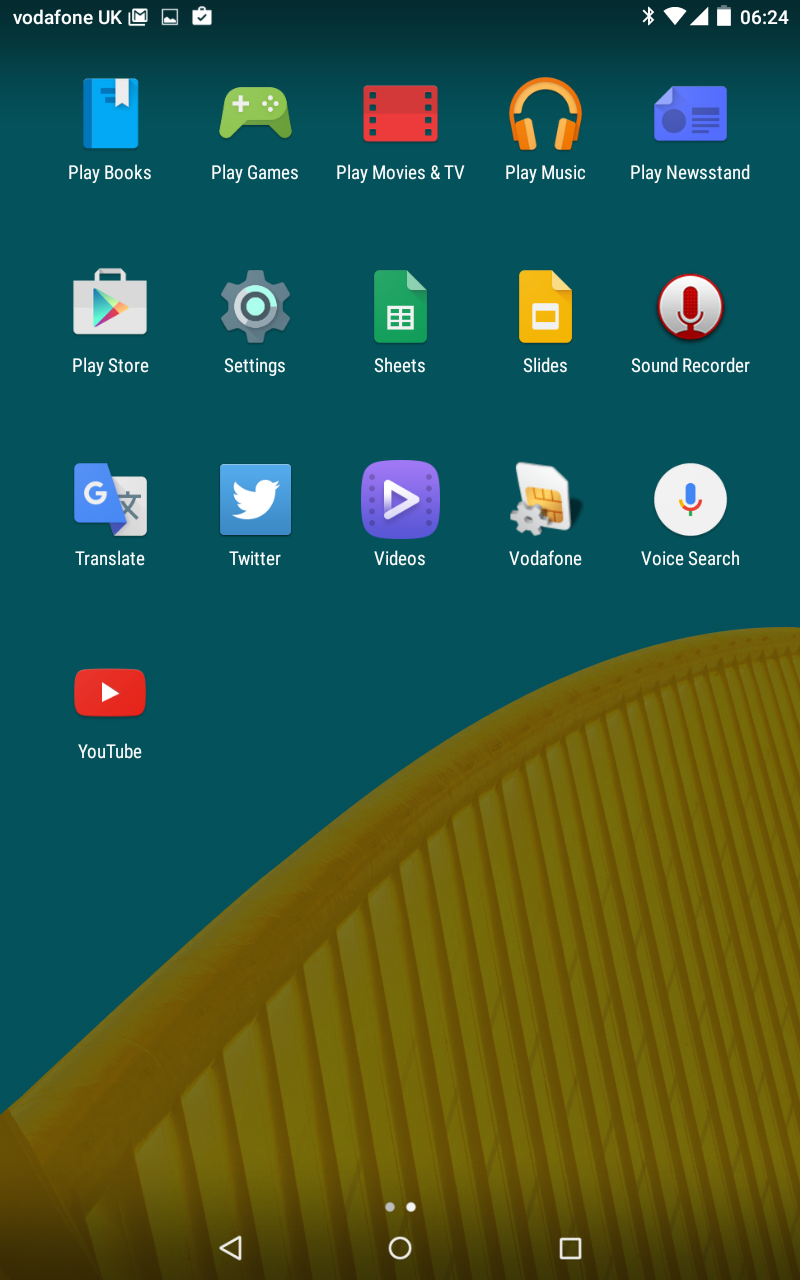Tap the Android Back navigation button

[231, 1247]
